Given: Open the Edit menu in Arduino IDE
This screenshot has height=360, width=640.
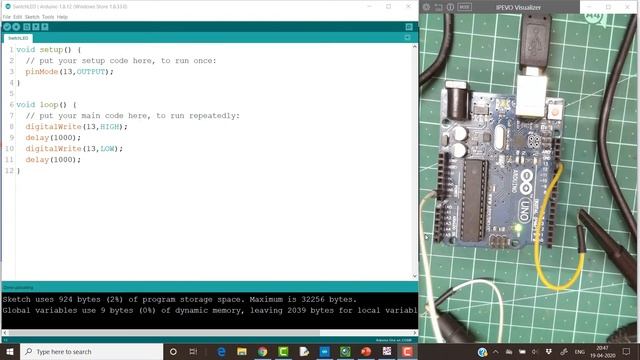Looking at the screenshot, I should pyautogui.click(x=17, y=17).
